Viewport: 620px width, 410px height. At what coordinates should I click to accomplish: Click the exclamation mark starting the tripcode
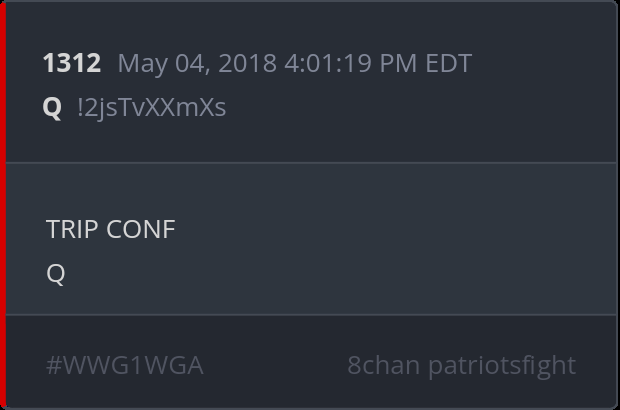80,107
